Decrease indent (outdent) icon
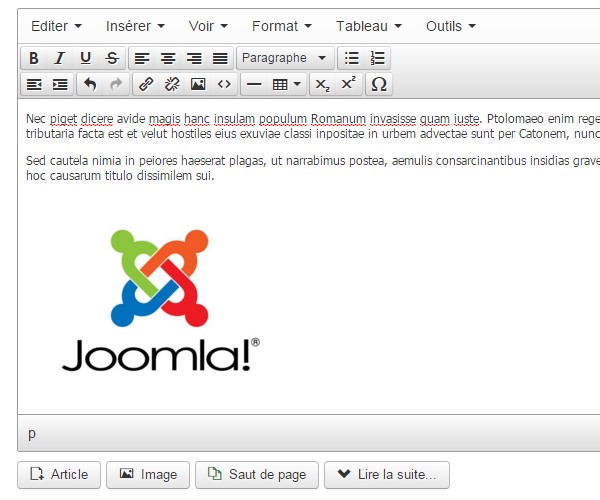The width and height of the screenshot is (600, 500). pos(34,84)
